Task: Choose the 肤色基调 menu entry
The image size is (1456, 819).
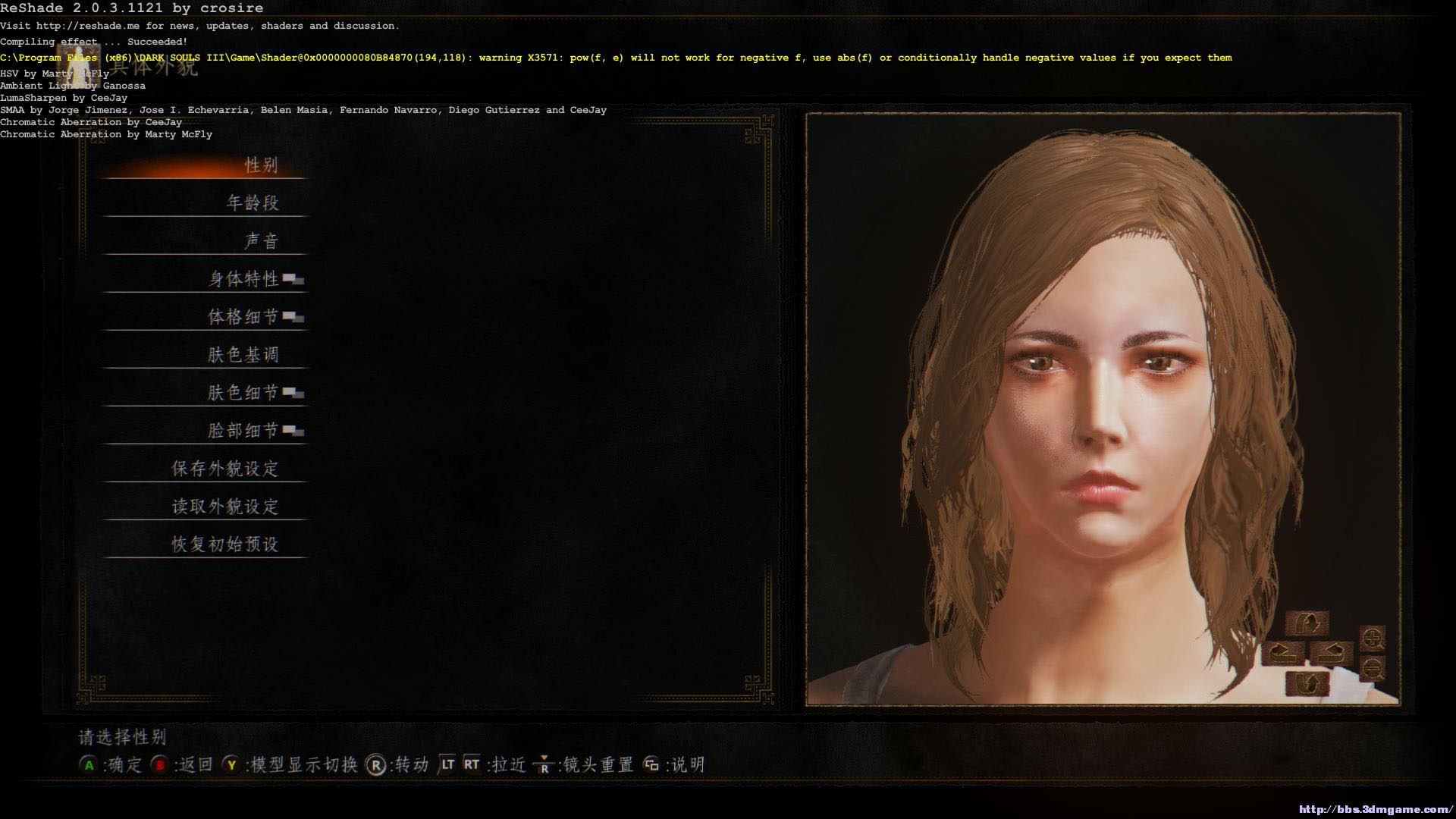Action: coord(205,355)
